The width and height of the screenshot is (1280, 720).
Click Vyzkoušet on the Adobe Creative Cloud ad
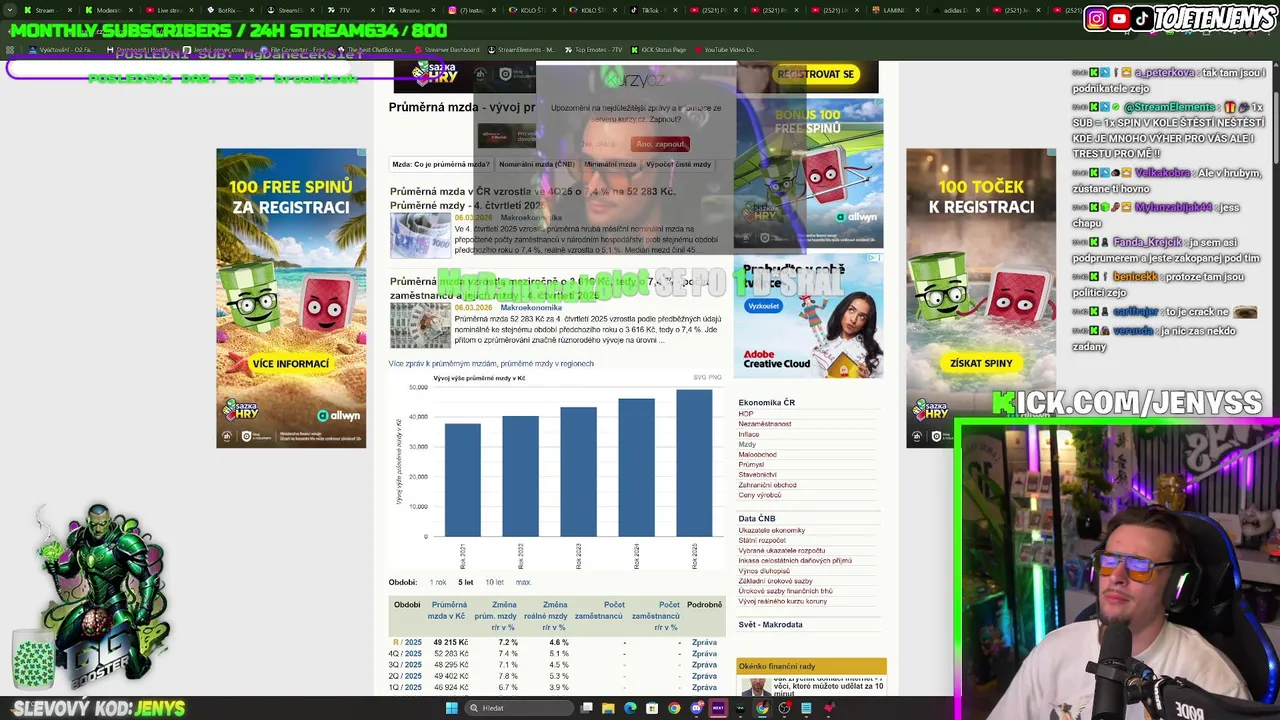coord(763,306)
